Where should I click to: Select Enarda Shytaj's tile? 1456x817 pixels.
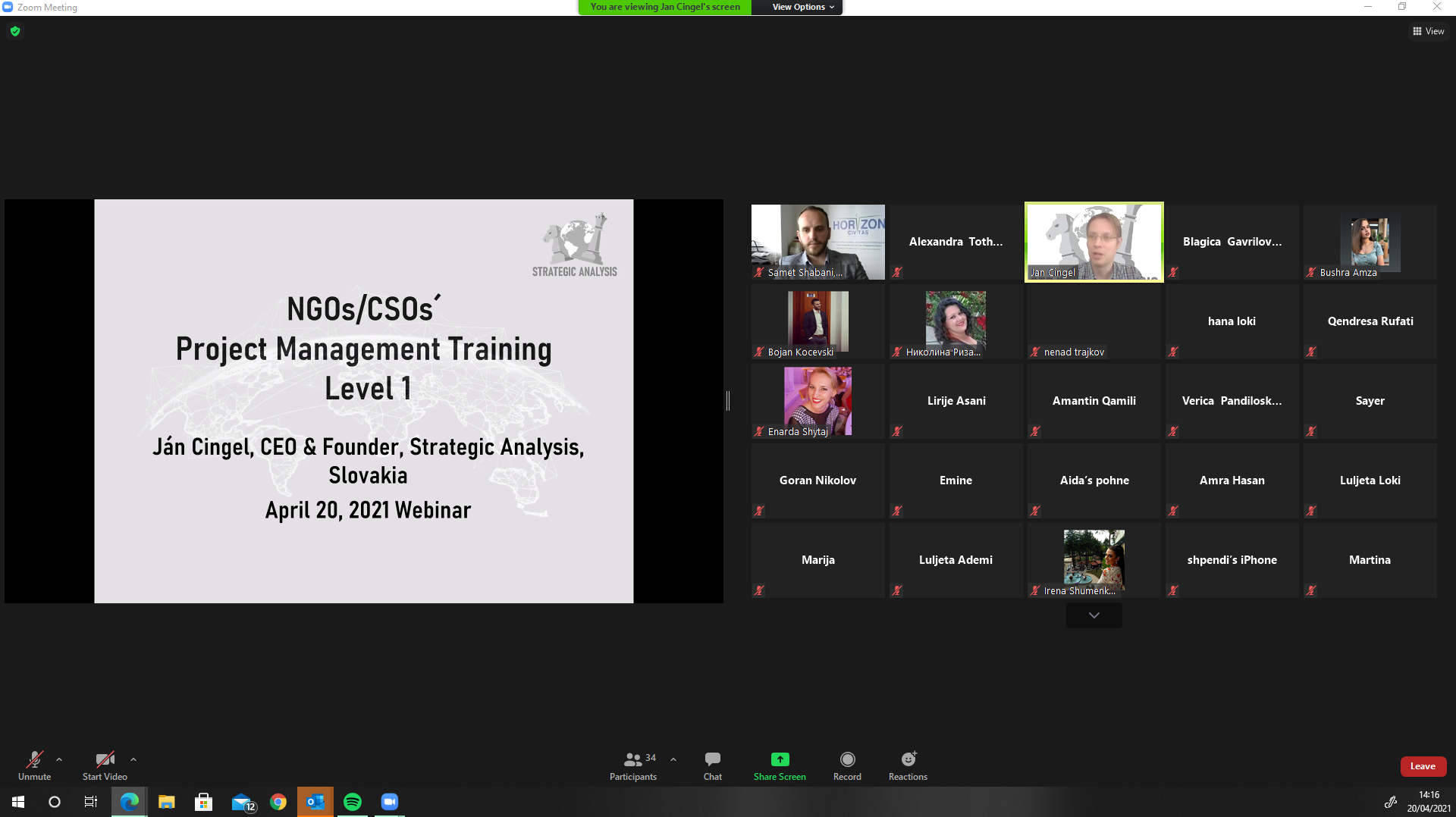click(817, 401)
